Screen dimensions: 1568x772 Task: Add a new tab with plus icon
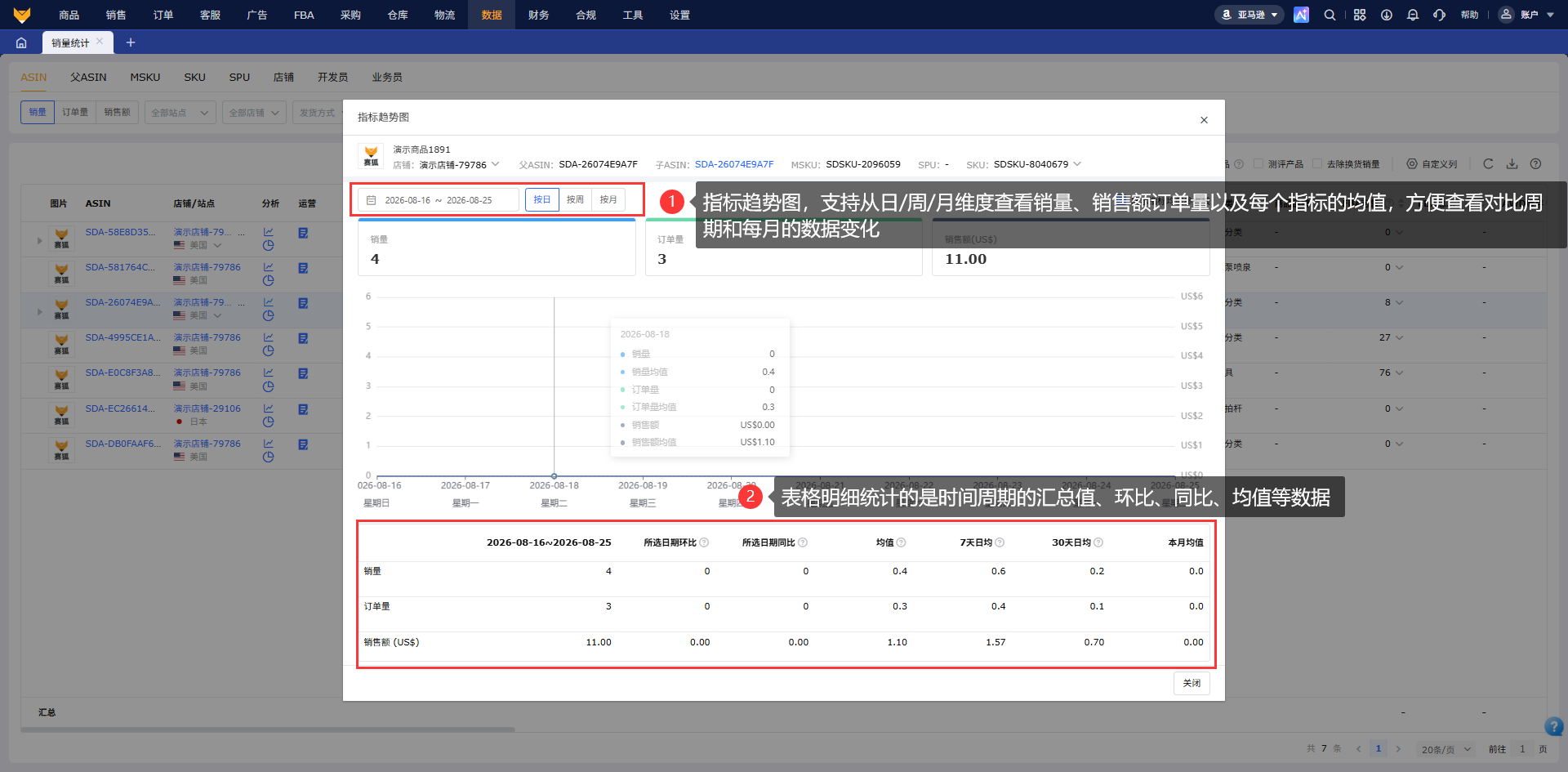(x=131, y=42)
